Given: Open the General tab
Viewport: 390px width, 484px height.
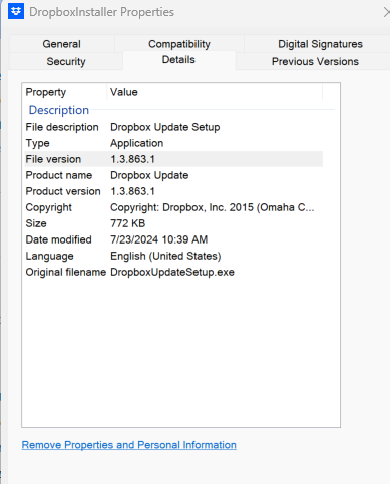Looking at the screenshot, I should click(x=62, y=44).
